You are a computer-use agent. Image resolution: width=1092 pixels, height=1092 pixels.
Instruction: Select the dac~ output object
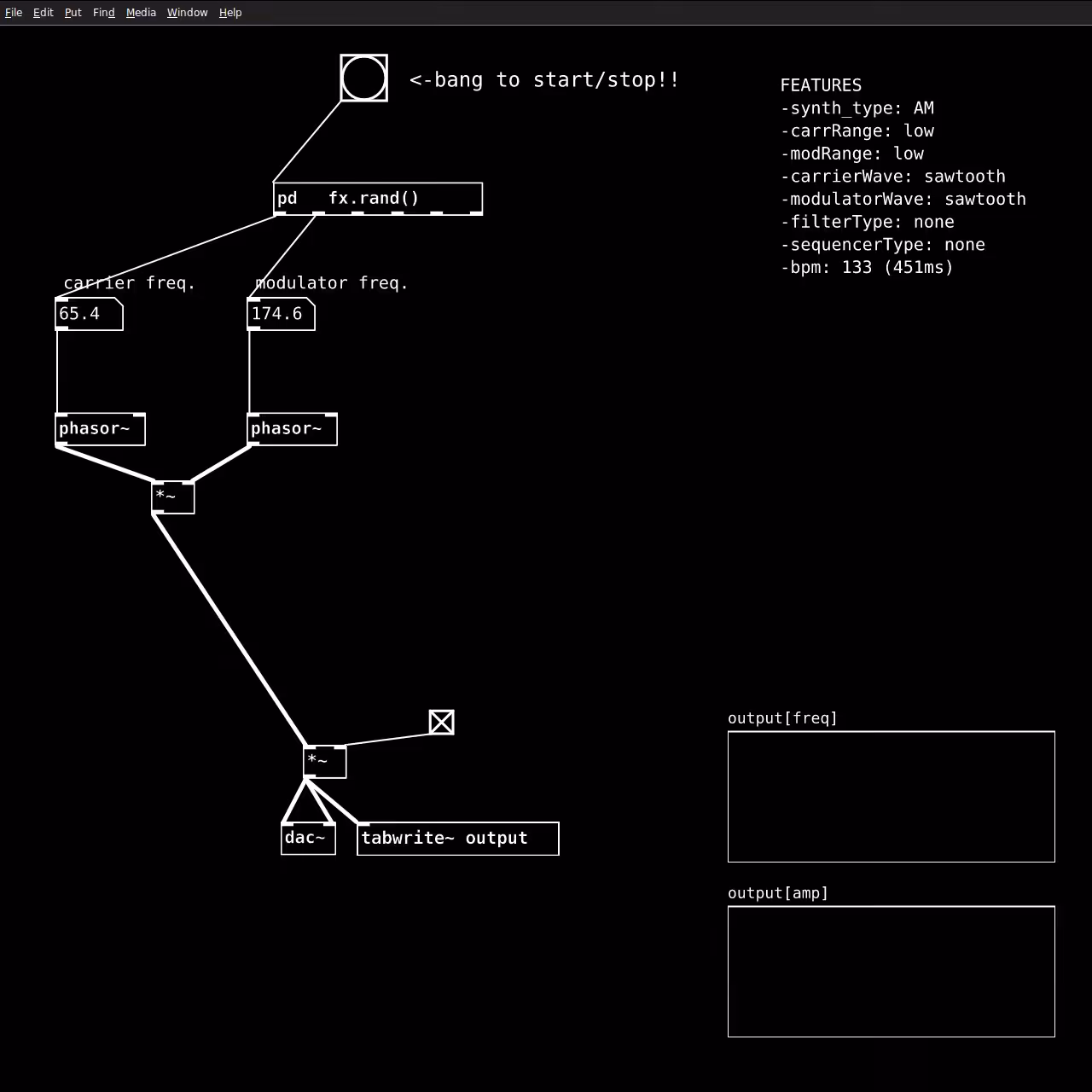click(x=308, y=839)
